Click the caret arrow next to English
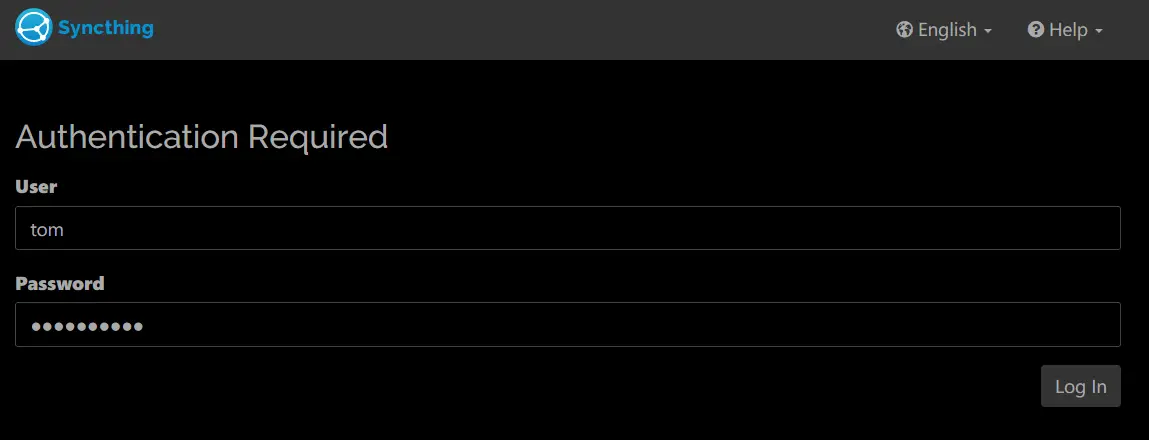Image resolution: width=1149 pixels, height=440 pixels. pos(988,32)
